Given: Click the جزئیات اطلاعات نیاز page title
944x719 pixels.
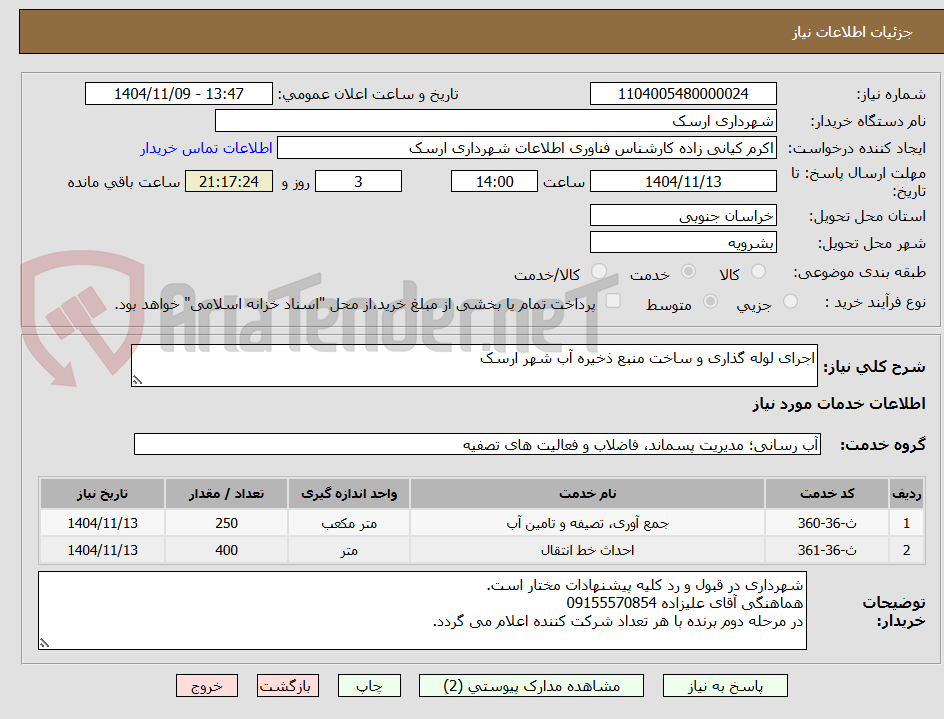Looking at the screenshot, I should [852, 32].
